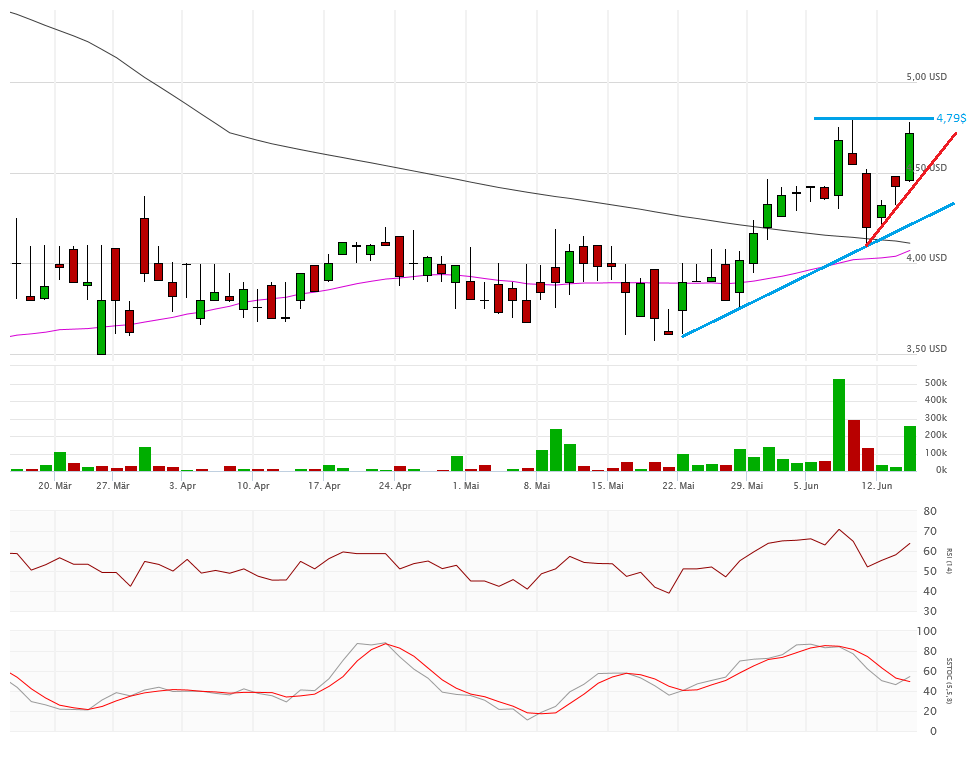Screen dimensions: 968x765
Task: Click the 4,00 USD price axis label
Action: pyautogui.click(x=926, y=258)
